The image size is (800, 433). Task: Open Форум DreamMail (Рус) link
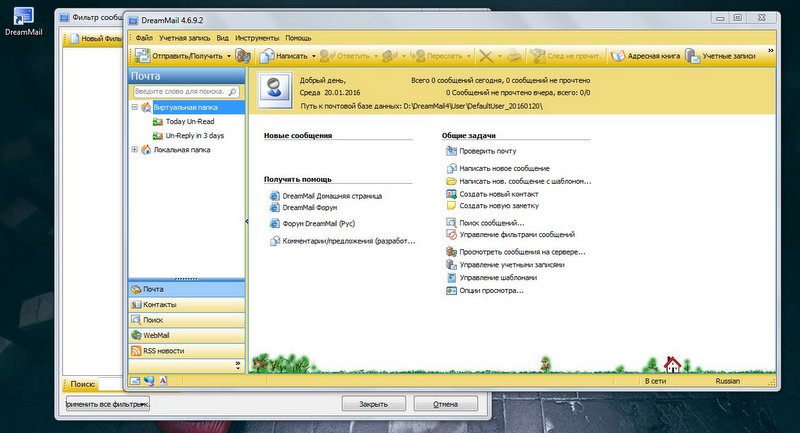318,223
